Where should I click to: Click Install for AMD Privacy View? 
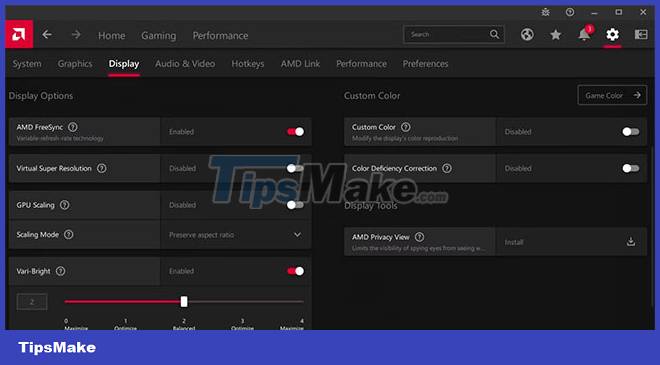click(x=514, y=242)
